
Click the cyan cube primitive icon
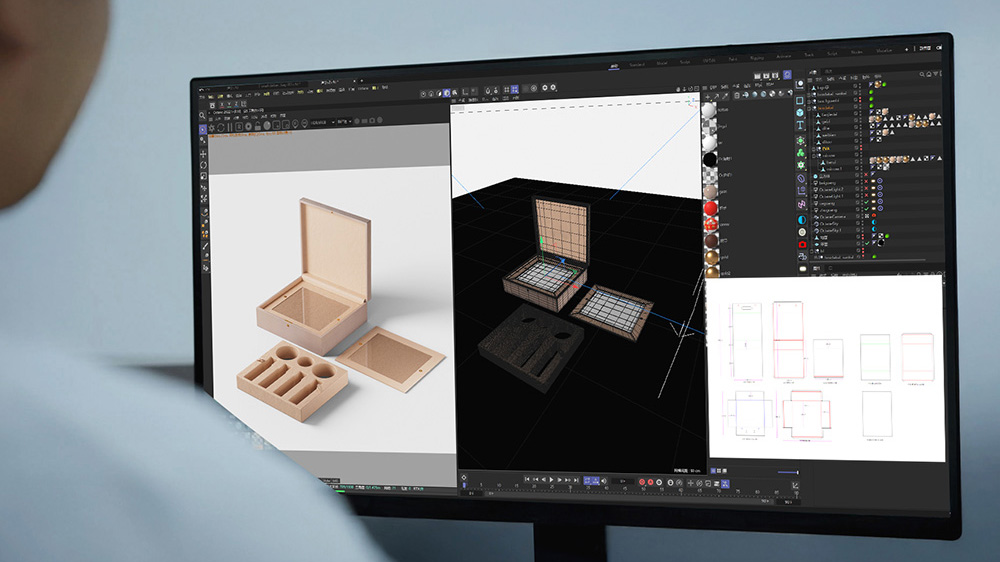pos(800,112)
